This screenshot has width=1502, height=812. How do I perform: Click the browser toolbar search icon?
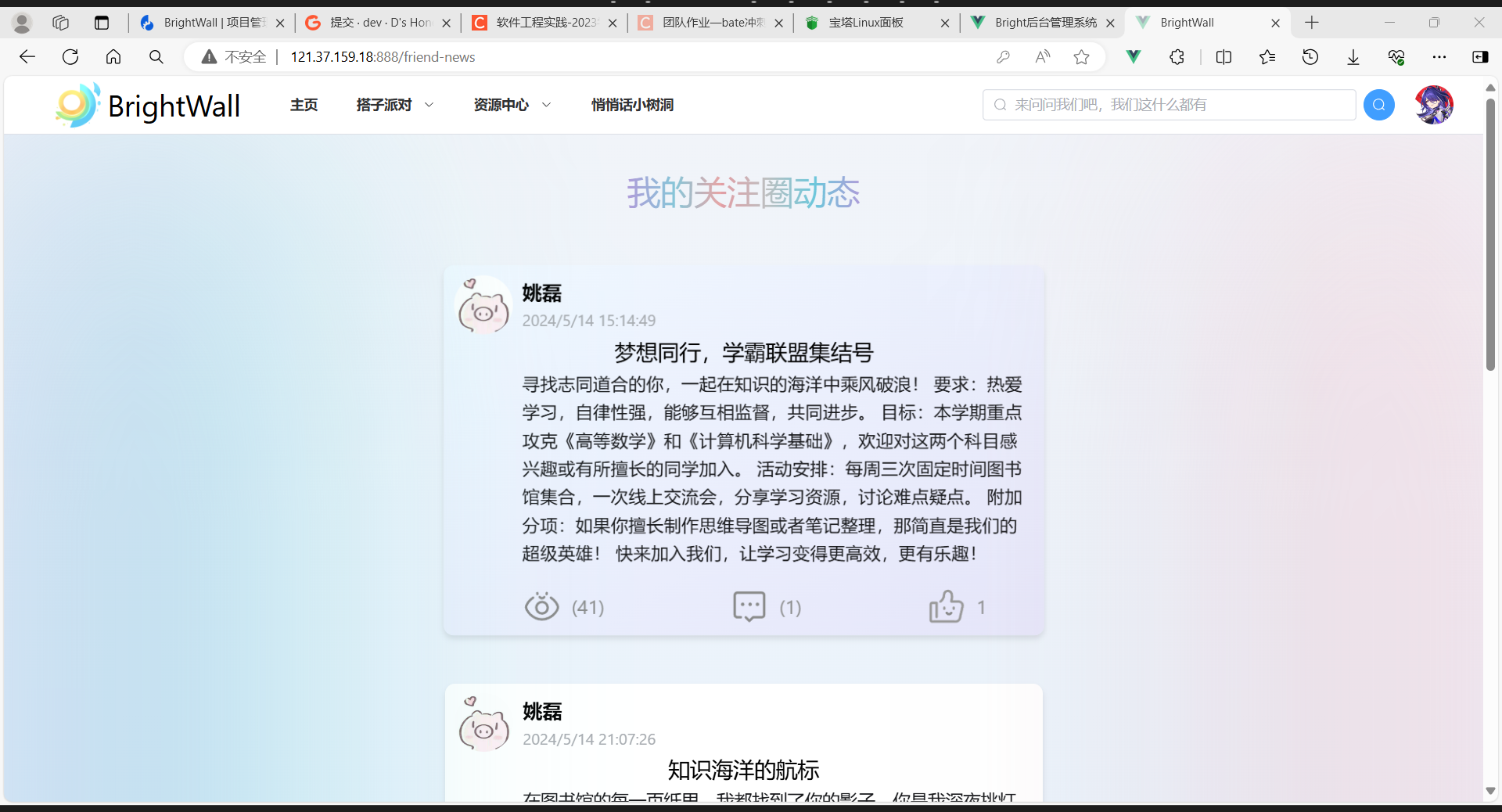[156, 57]
